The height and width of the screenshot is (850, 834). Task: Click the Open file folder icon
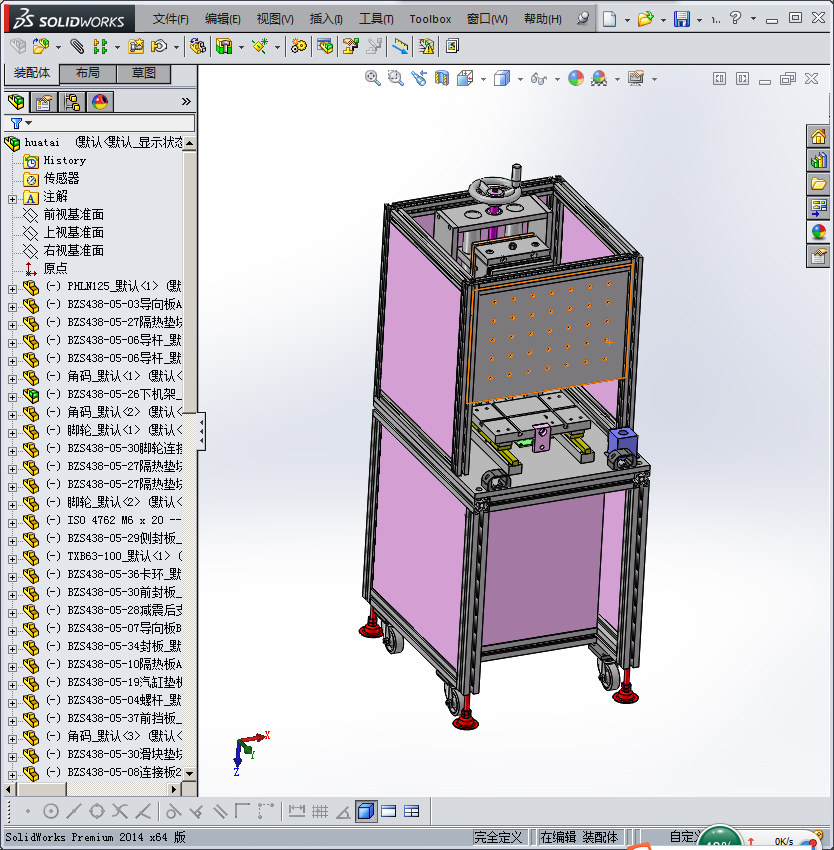tap(645, 19)
